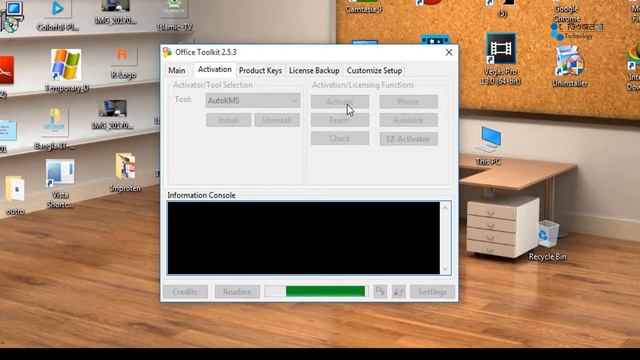This screenshot has height=360, width=640.
Task: Open the Product Keys tab
Action: pyautogui.click(x=260, y=71)
